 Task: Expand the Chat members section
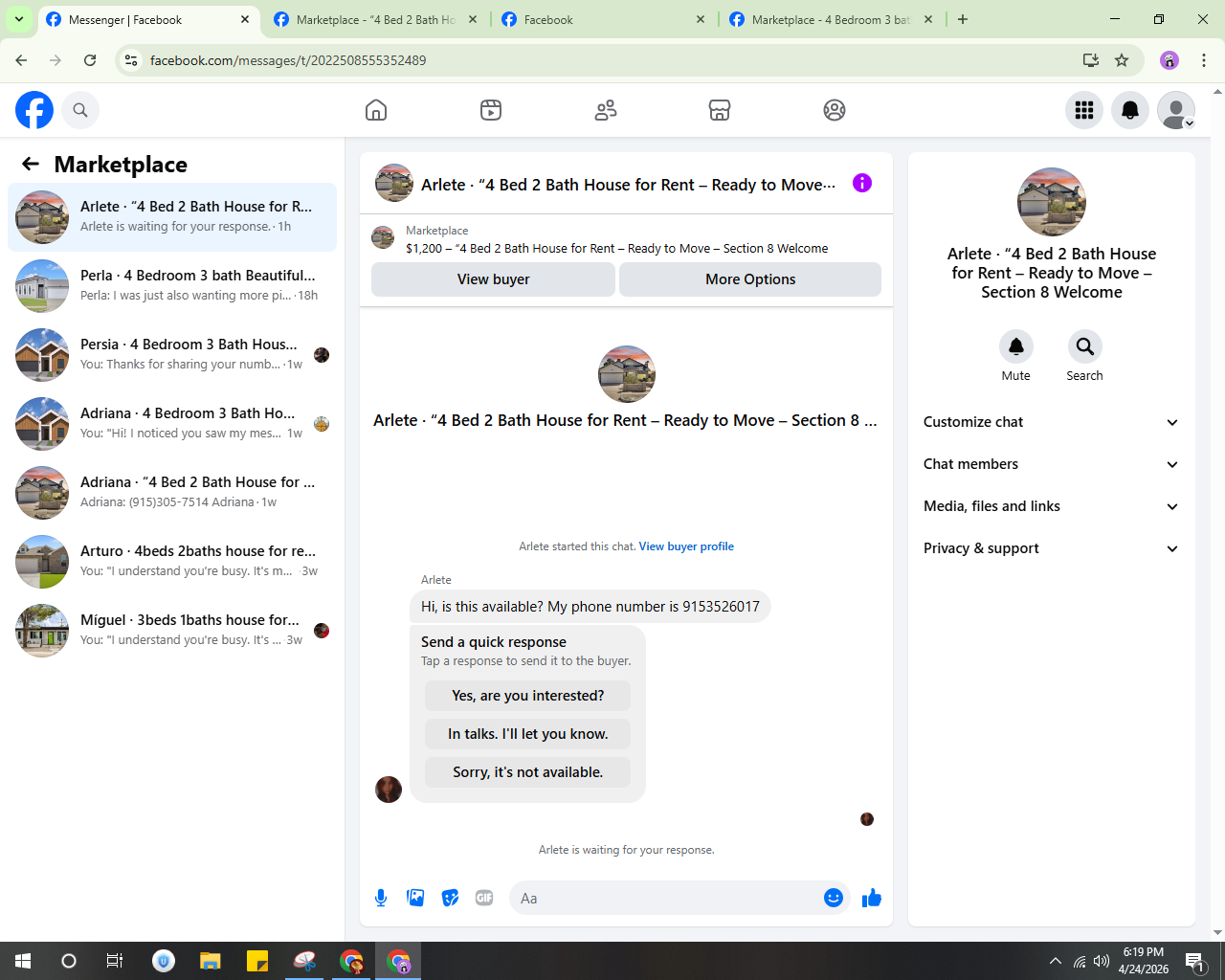[1052, 464]
